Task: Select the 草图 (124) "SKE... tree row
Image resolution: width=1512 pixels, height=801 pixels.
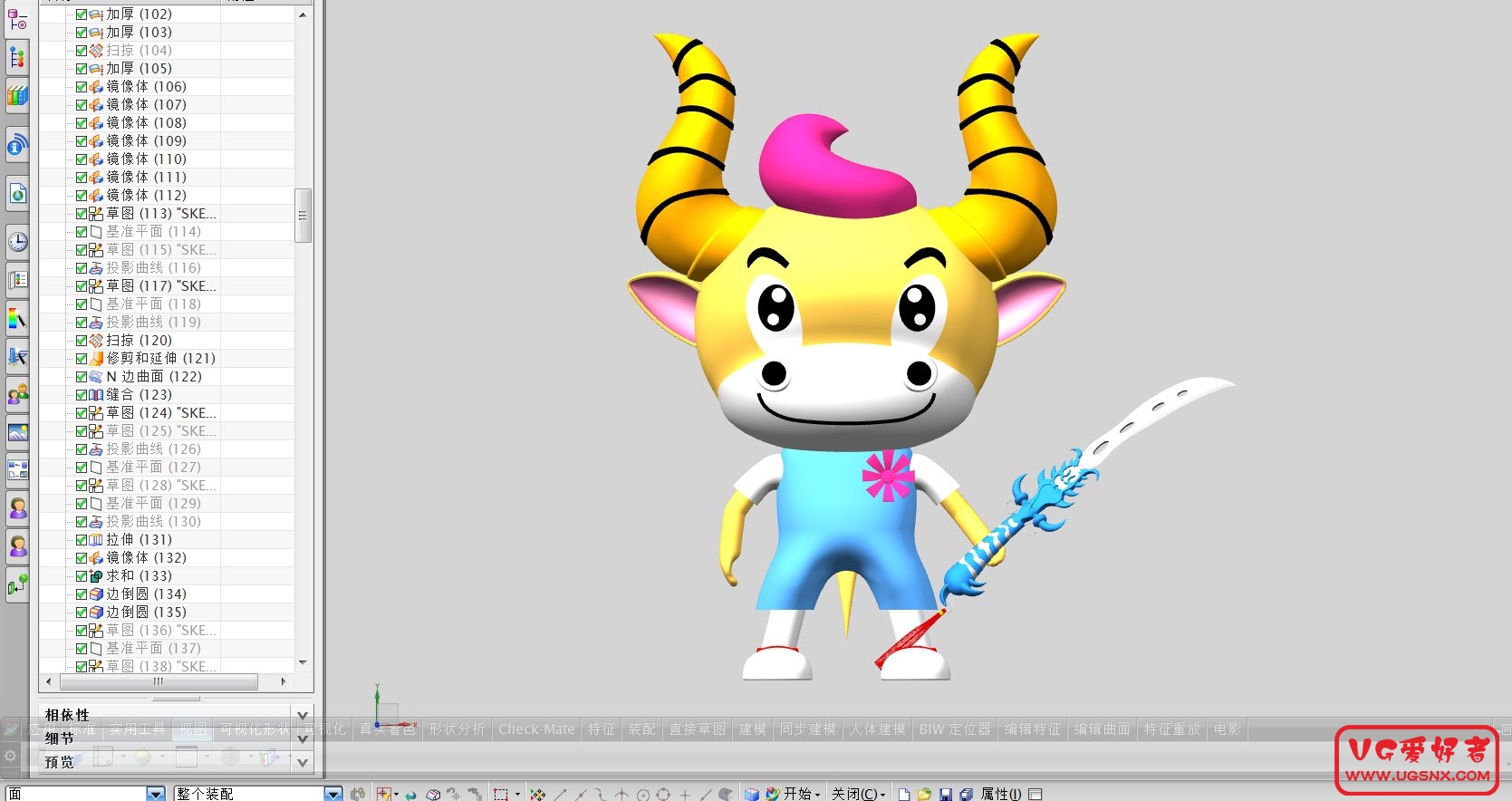Action: point(167,413)
